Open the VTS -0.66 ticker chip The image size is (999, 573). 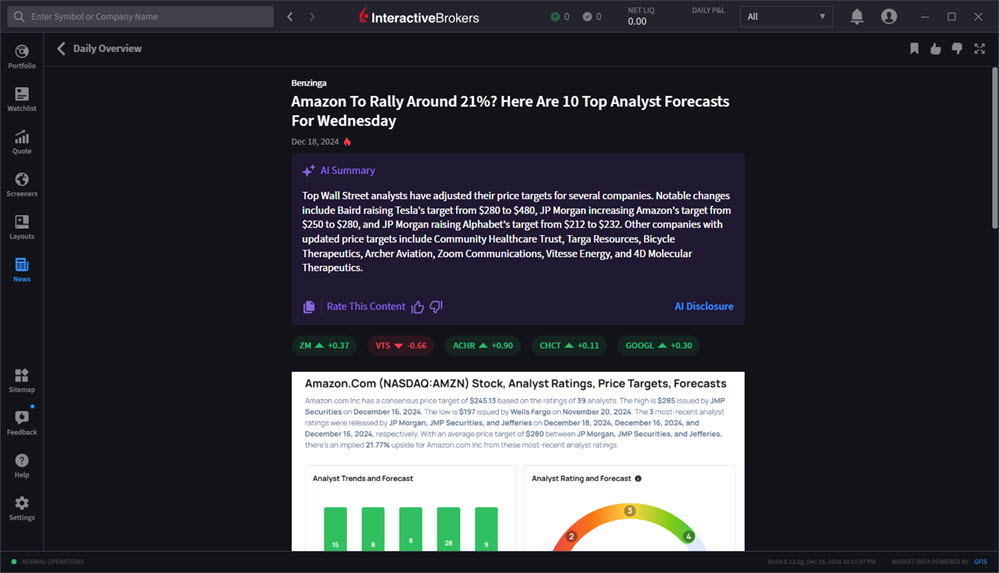401,345
